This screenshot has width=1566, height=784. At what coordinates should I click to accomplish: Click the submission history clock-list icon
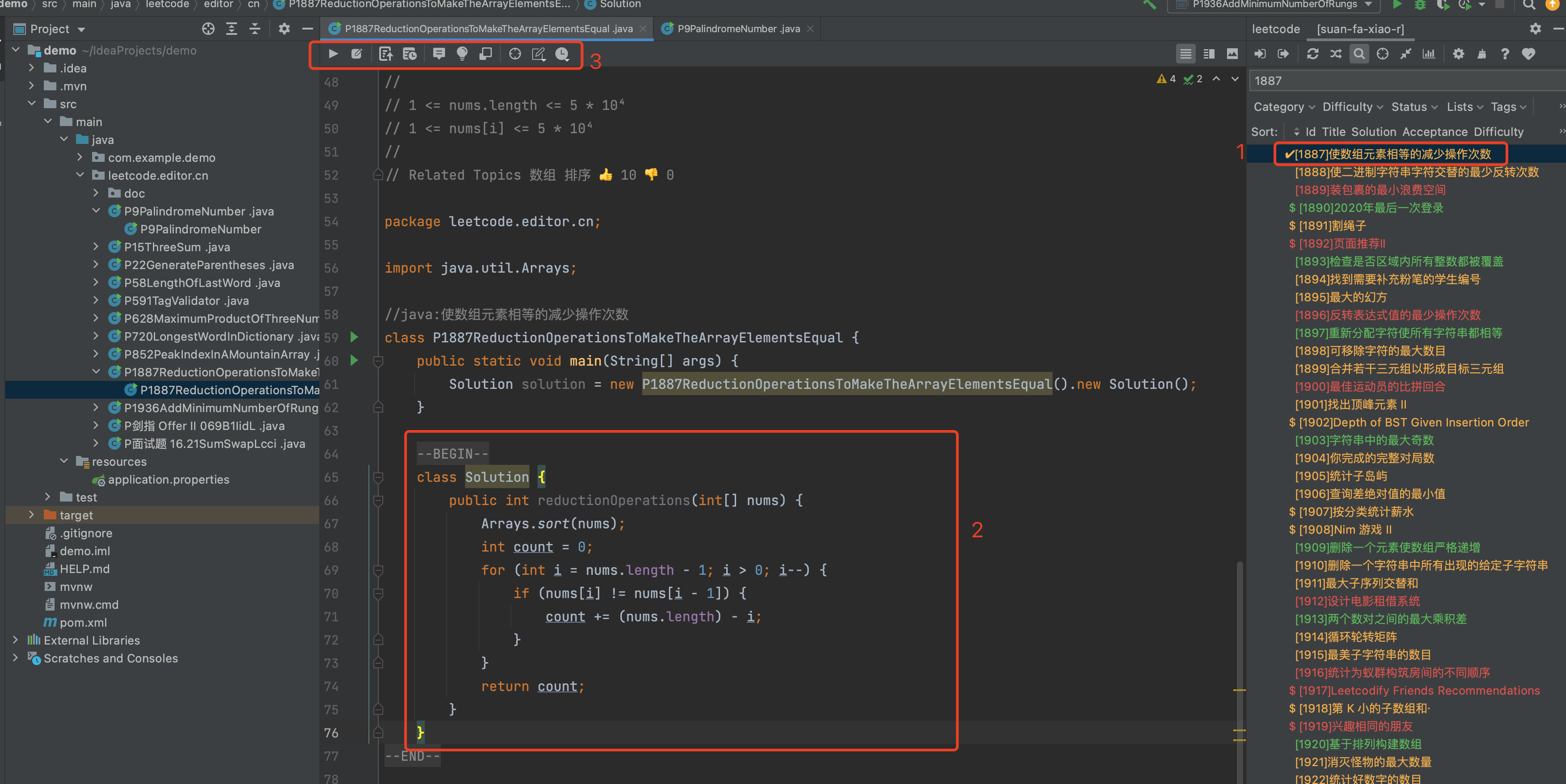tap(410, 54)
